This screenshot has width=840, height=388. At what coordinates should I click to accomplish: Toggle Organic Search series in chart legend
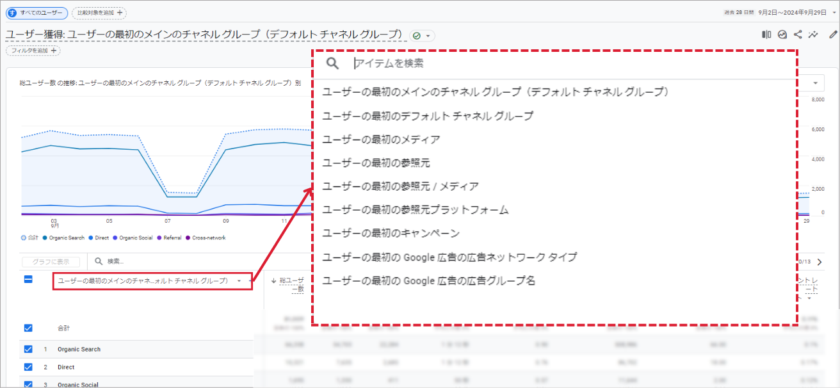click(63, 237)
